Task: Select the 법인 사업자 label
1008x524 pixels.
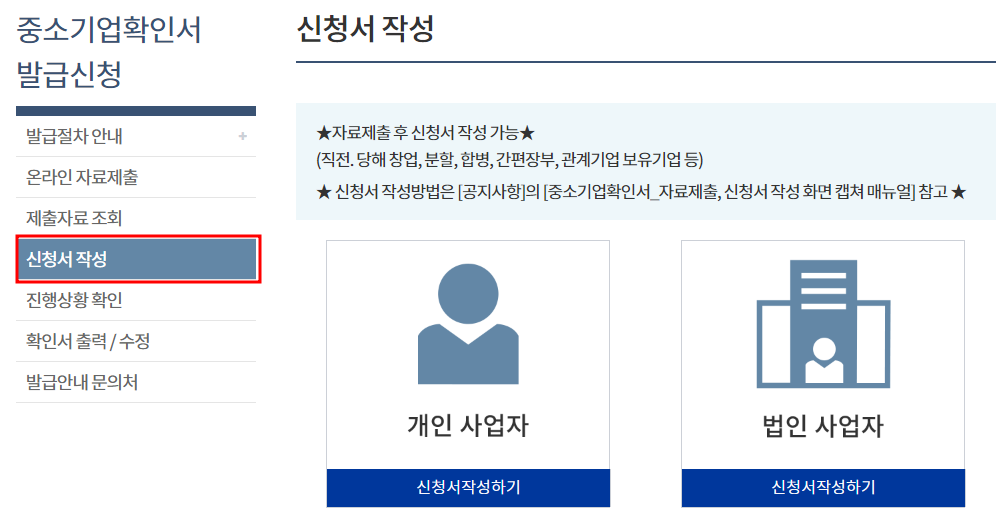Action: click(823, 426)
